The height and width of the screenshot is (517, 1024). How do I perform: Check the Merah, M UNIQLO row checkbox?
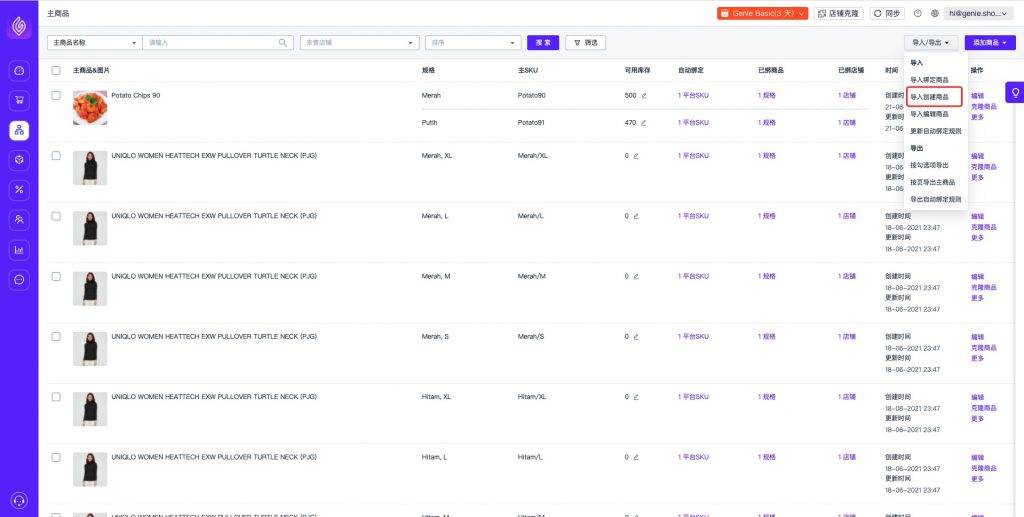[x=56, y=276]
